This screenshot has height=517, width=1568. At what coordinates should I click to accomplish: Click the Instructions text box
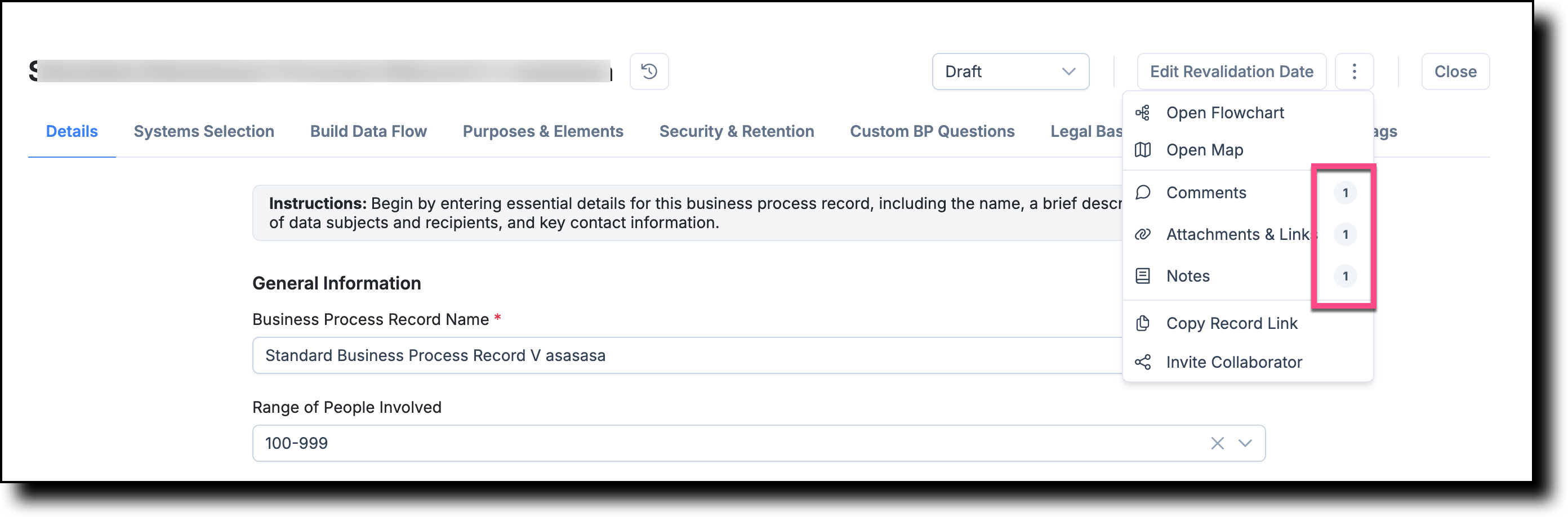[688, 213]
